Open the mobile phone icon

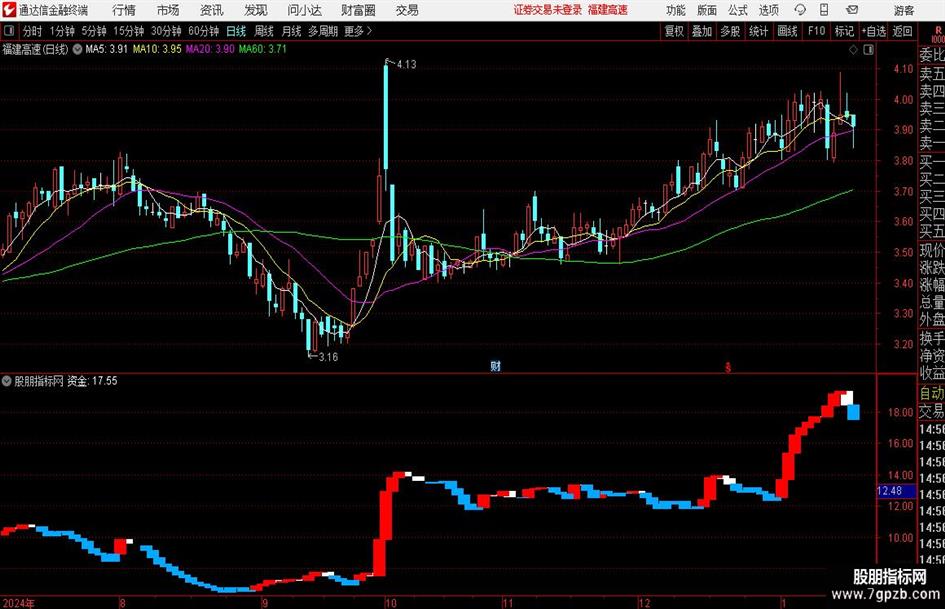tap(824, 10)
